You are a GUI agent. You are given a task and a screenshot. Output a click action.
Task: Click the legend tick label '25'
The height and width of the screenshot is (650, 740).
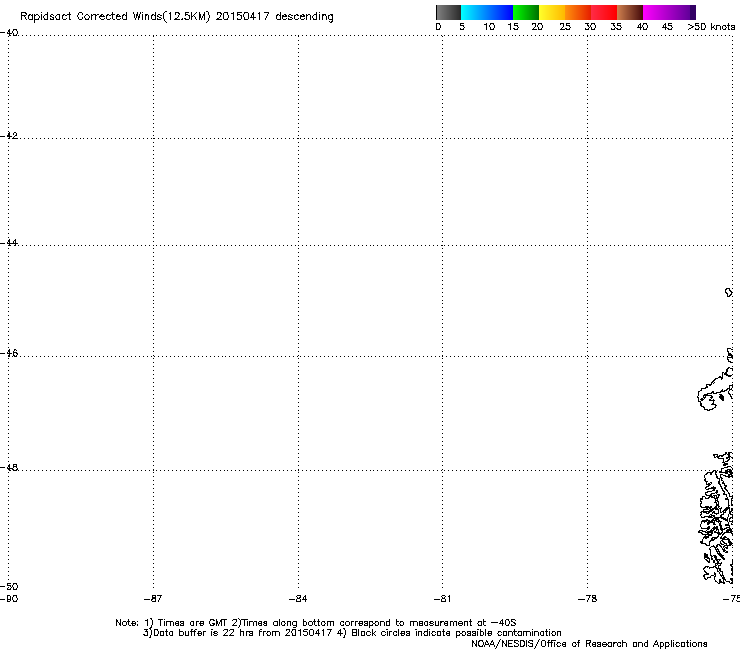point(565,27)
